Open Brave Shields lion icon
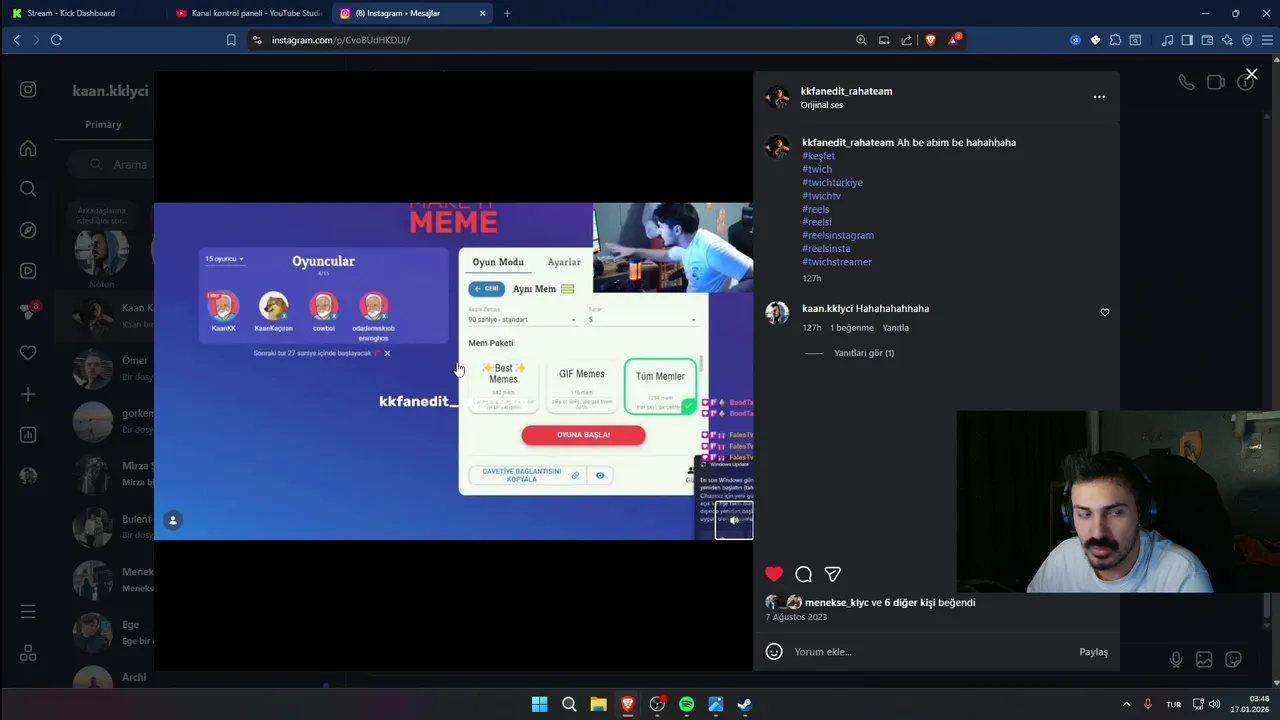 930,40
